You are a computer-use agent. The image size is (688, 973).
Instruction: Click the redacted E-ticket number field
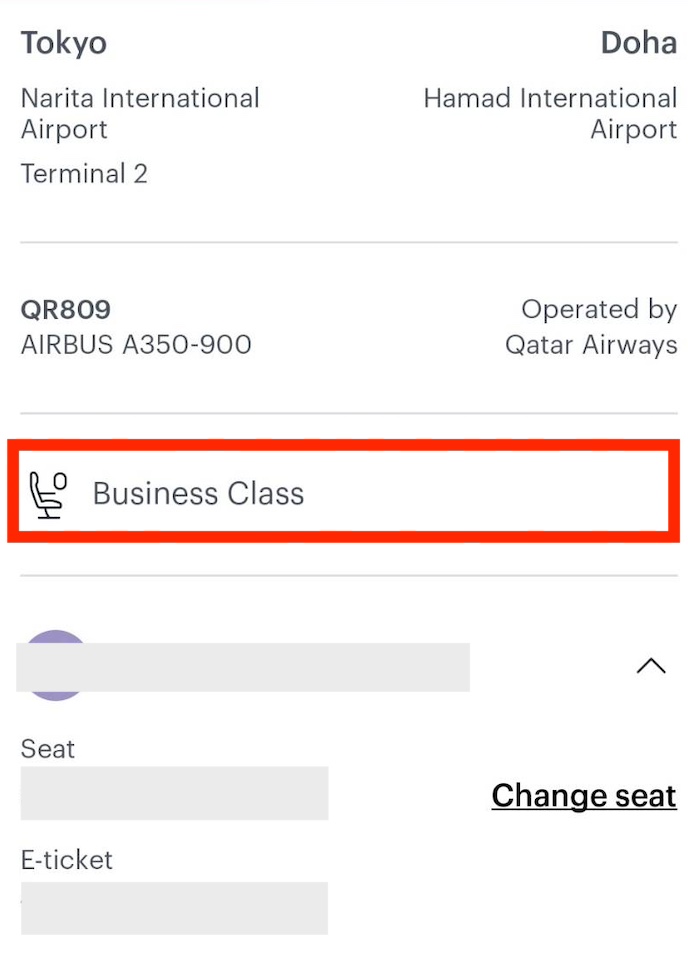(x=174, y=908)
